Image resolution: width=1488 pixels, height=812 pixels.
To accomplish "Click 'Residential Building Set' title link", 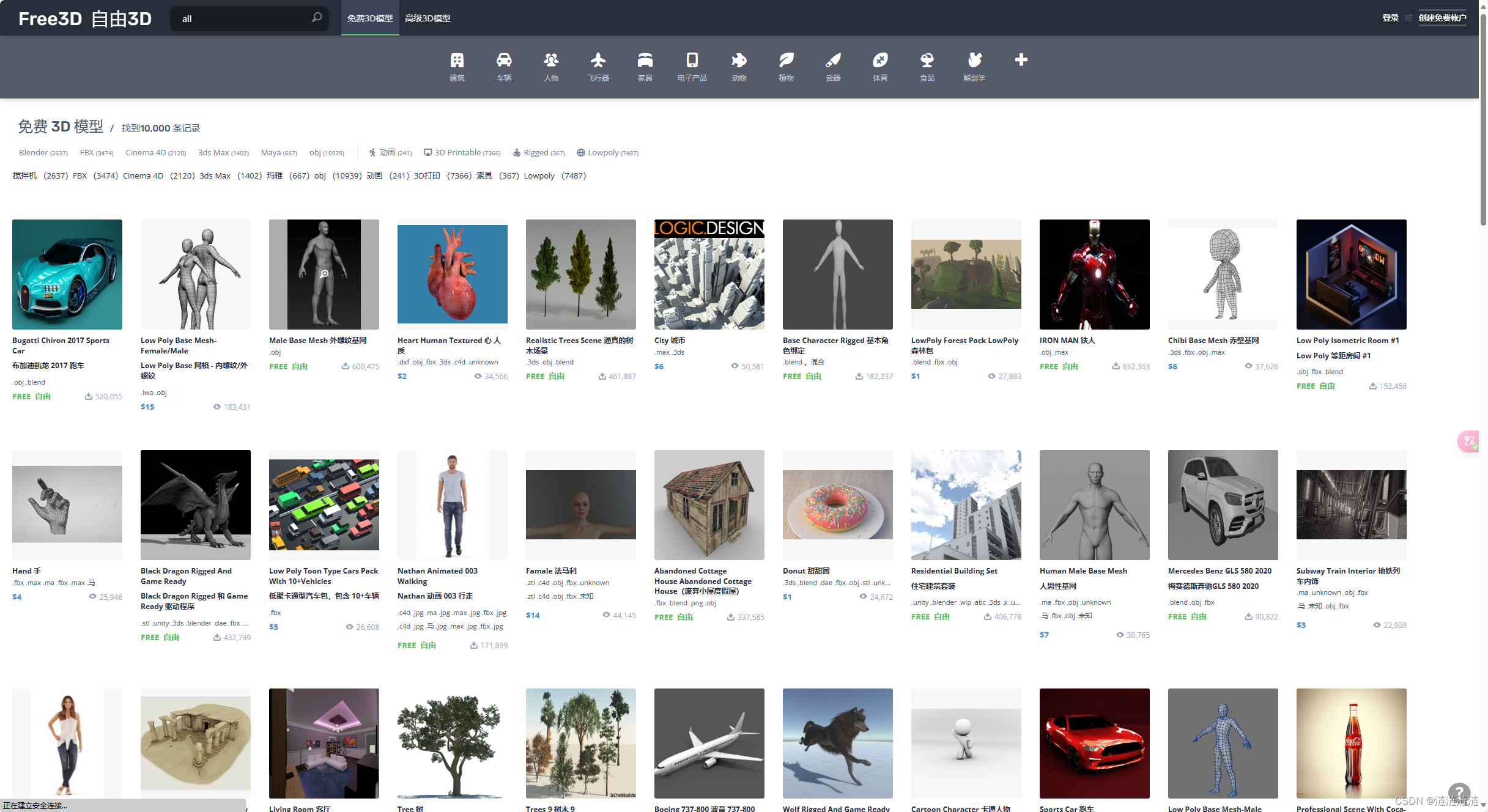I will (x=954, y=571).
